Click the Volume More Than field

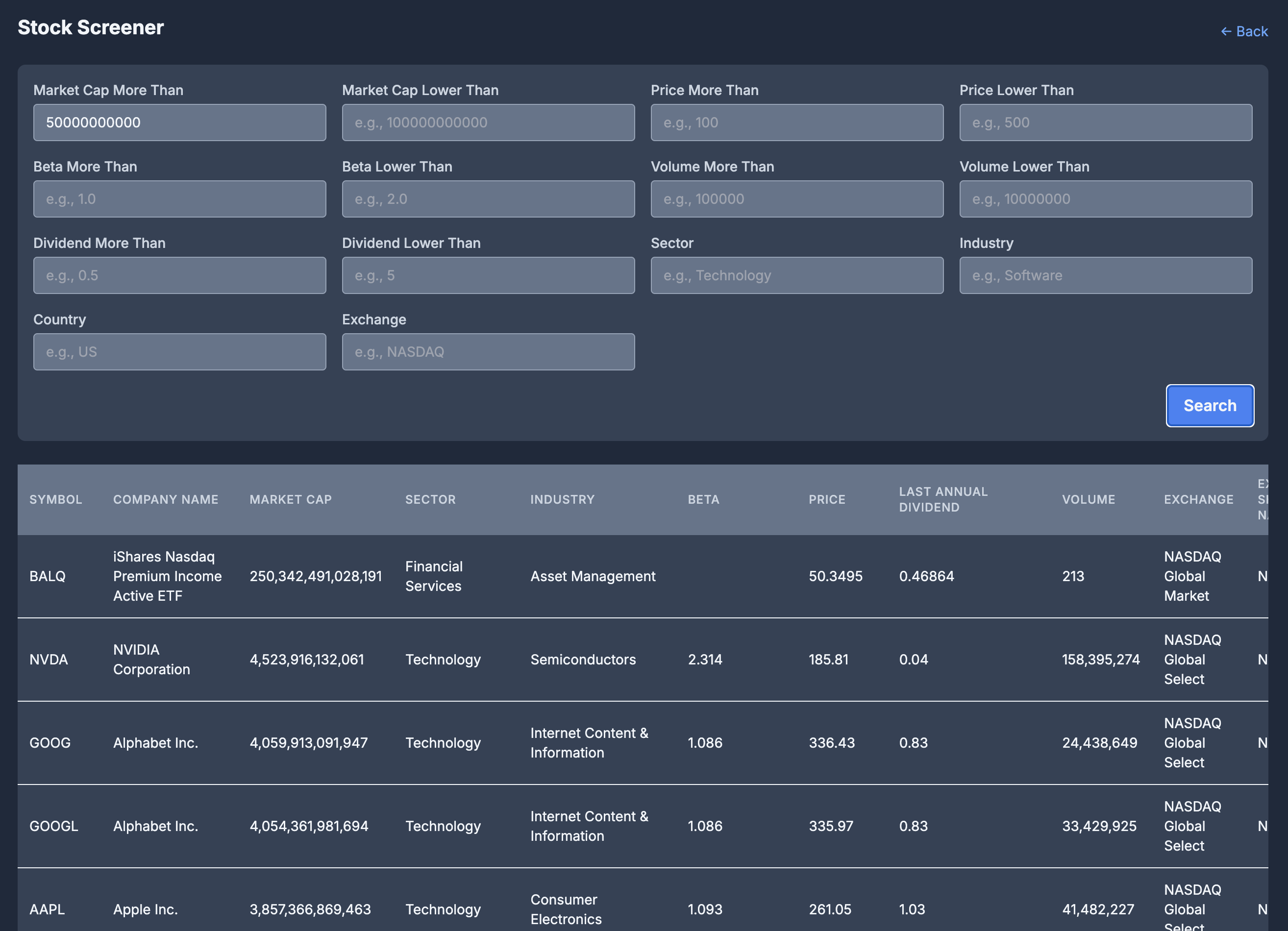click(796, 198)
